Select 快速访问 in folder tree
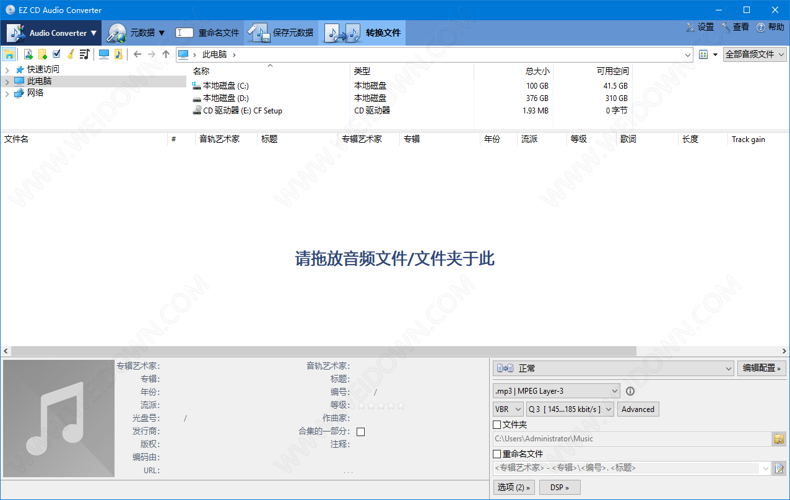The width and height of the screenshot is (790, 500). pyautogui.click(x=43, y=69)
